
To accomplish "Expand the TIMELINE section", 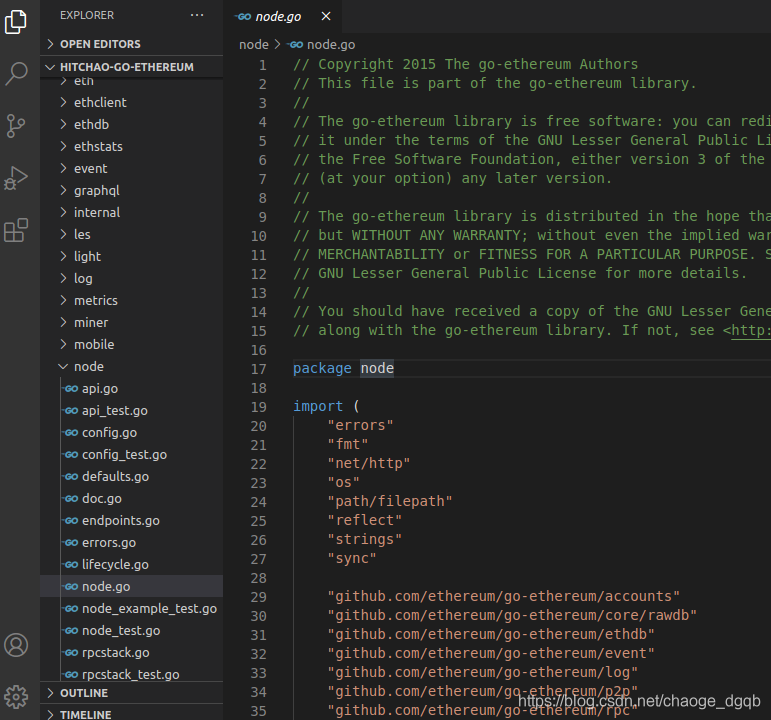I will click(x=131, y=714).
